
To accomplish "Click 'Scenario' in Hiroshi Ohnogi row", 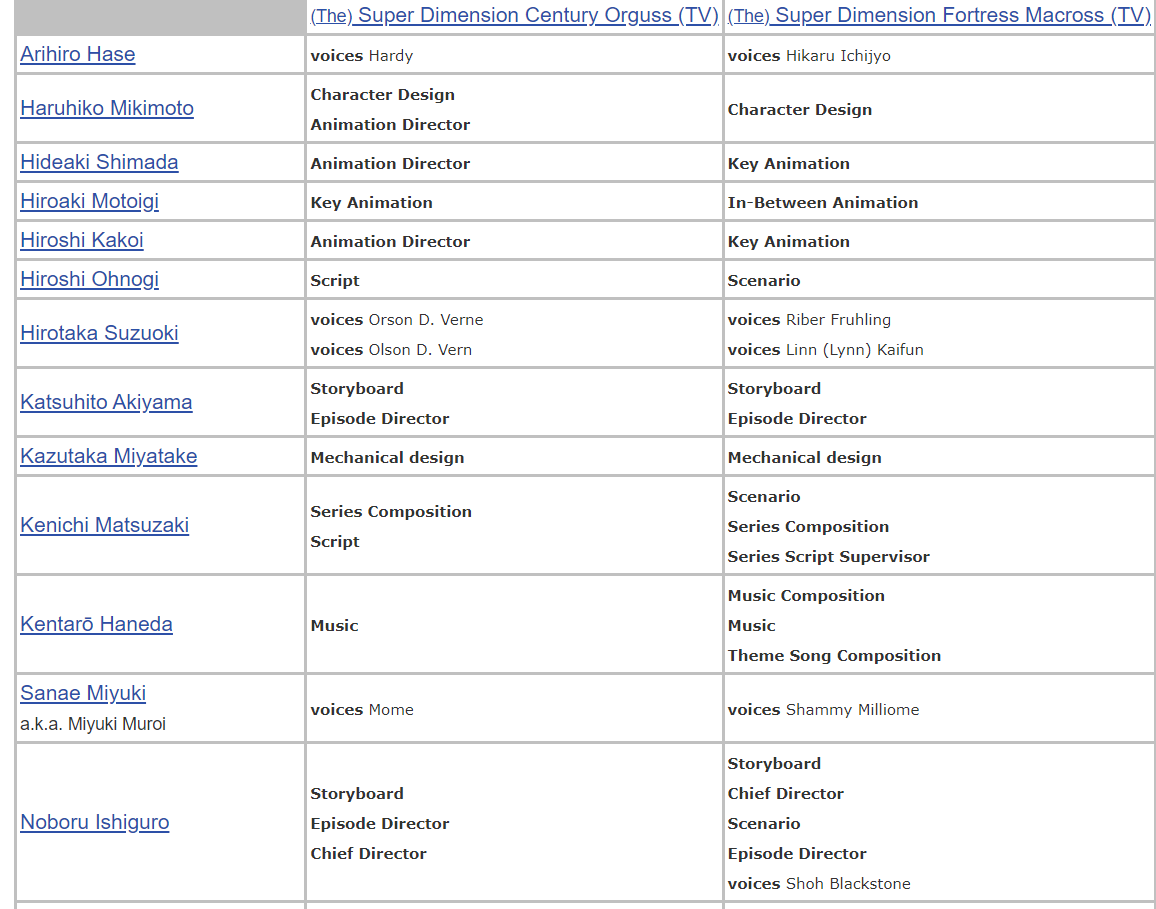I will [764, 281].
